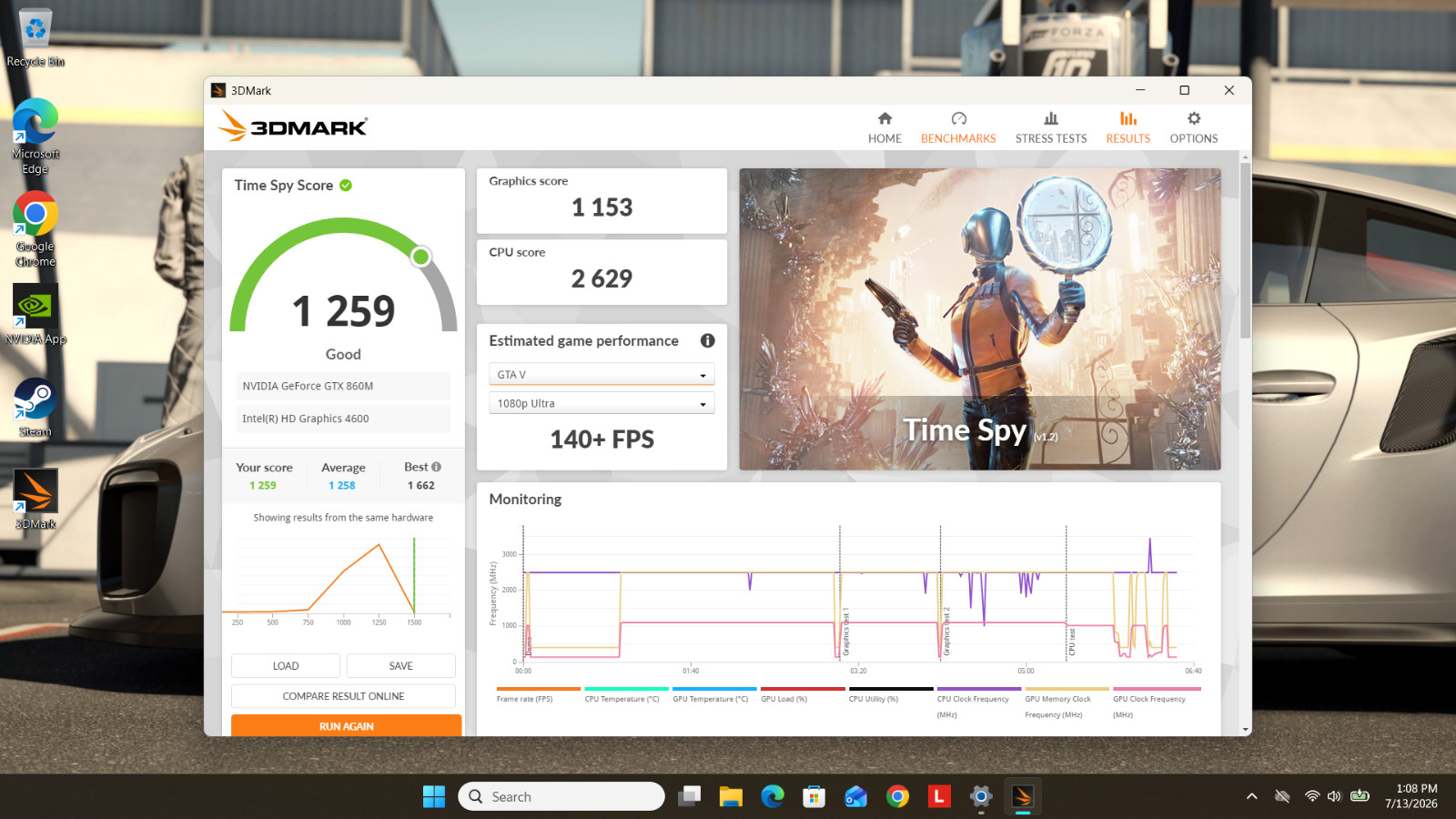The width and height of the screenshot is (1456, 819).
Task: Expand the 1080p Ultra resolution dropdown
Action: [x=602, y=403]
